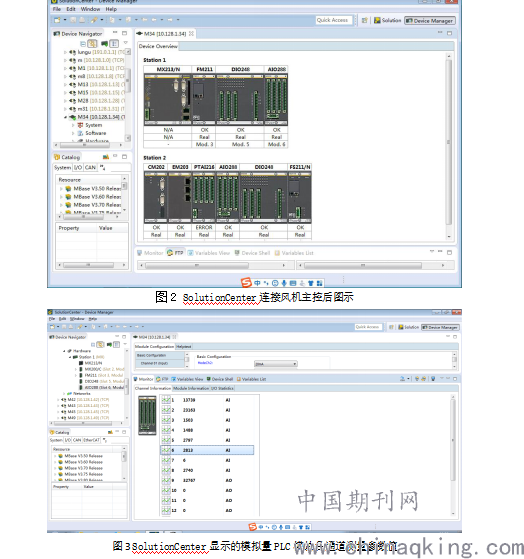Expand M13 device node in Figure 2 tree
The height and width of the screenshot is (559, 524).
click(x=65, y=84)
